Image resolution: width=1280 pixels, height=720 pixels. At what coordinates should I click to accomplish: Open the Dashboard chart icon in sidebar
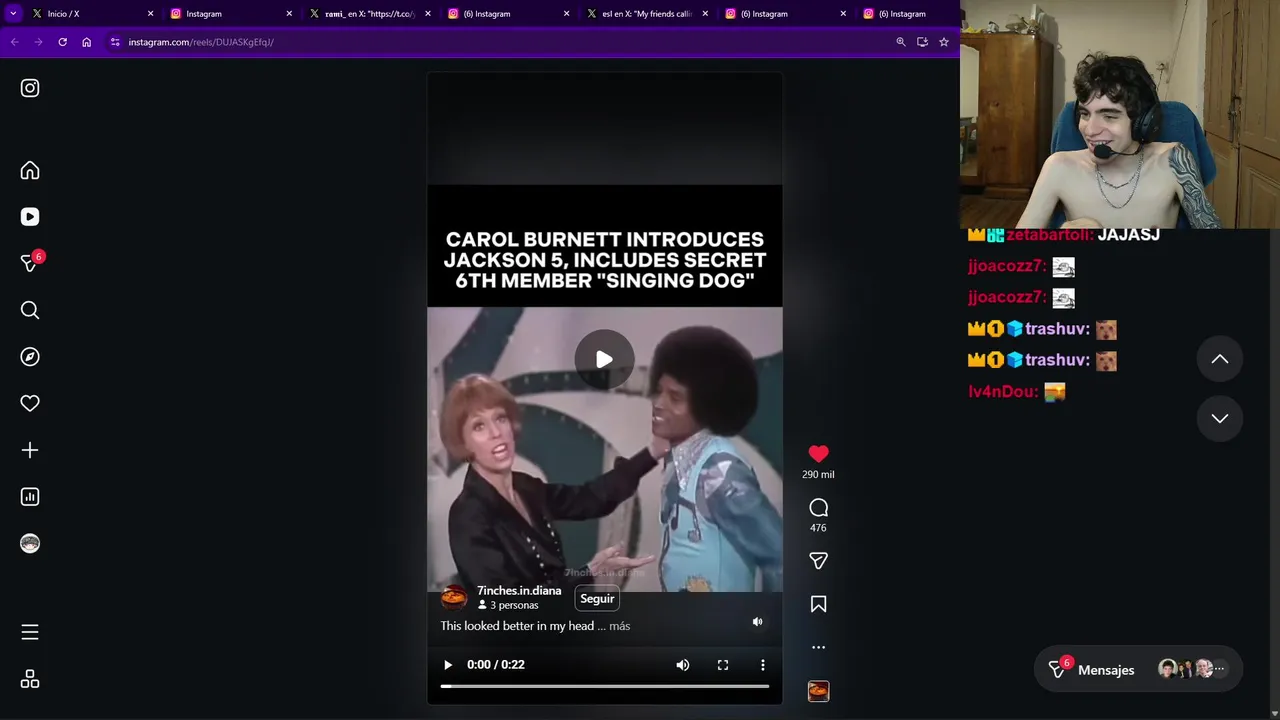point(30,497)
